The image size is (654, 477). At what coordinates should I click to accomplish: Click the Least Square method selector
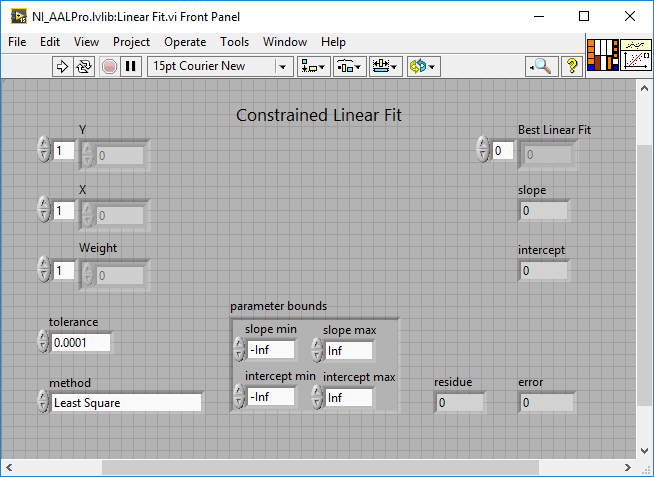pyautogui.click(x=126, y=402)
